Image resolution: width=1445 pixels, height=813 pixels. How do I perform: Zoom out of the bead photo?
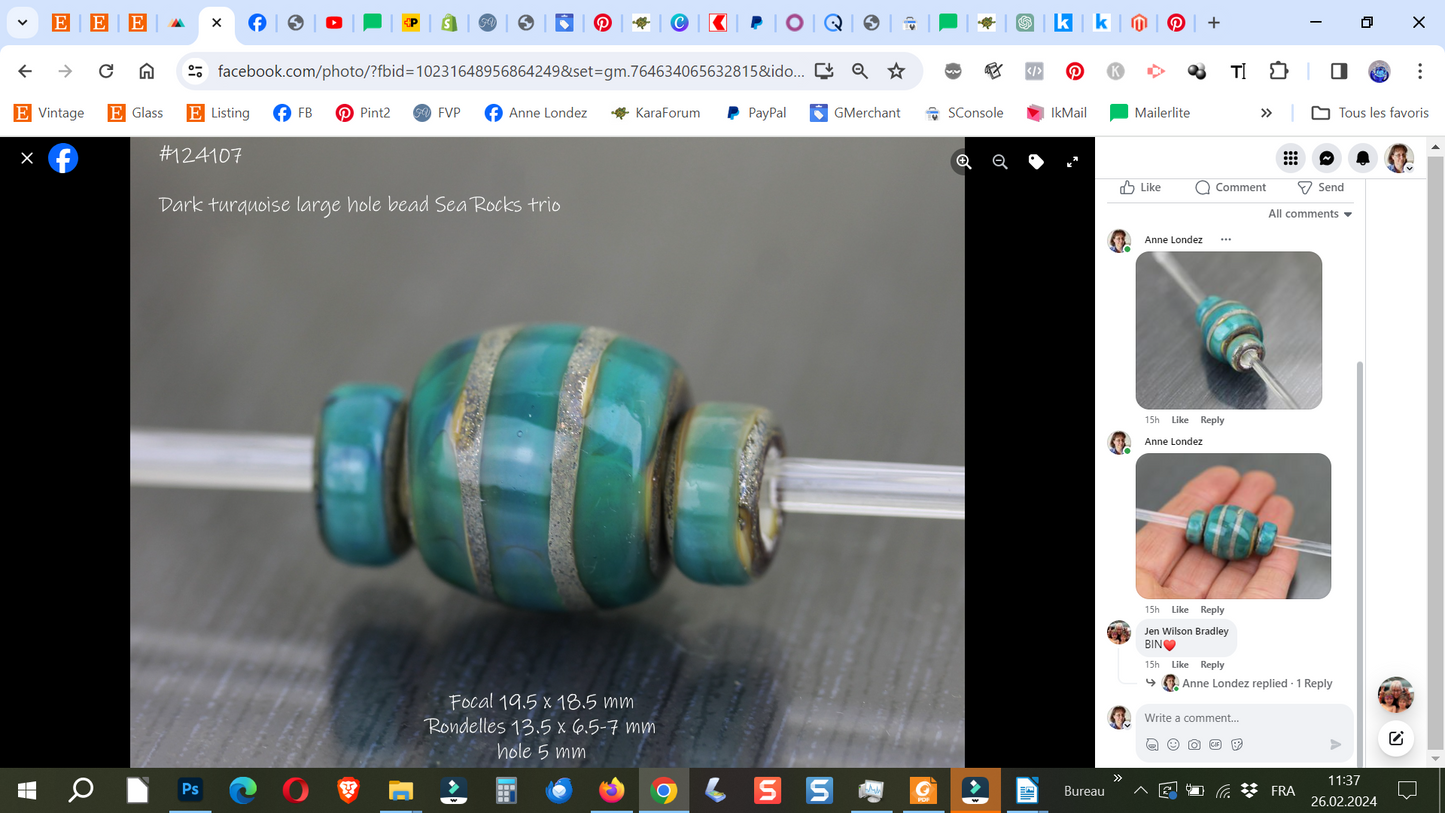tap(999, 161)
